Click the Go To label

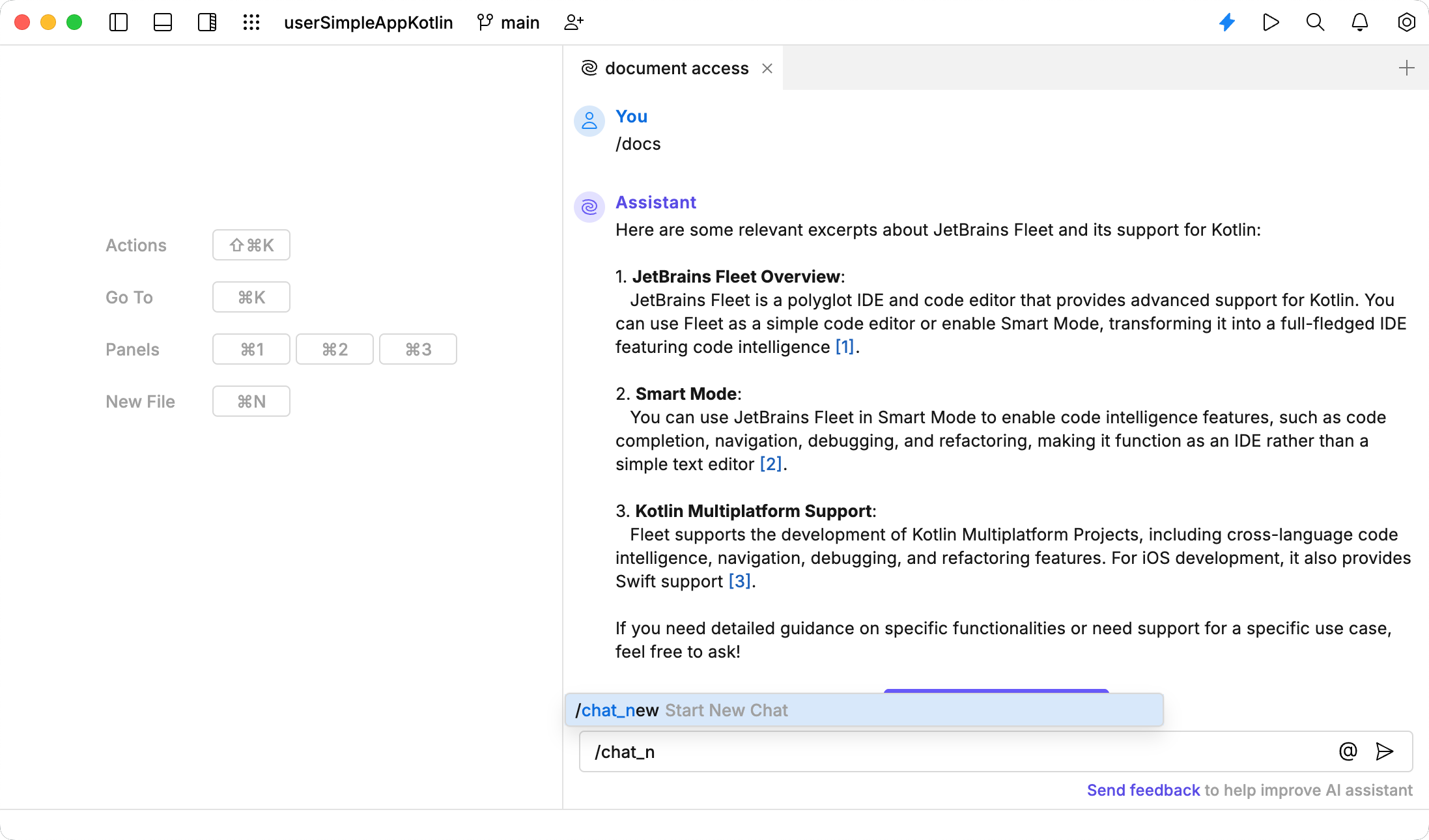coord(129,297)
